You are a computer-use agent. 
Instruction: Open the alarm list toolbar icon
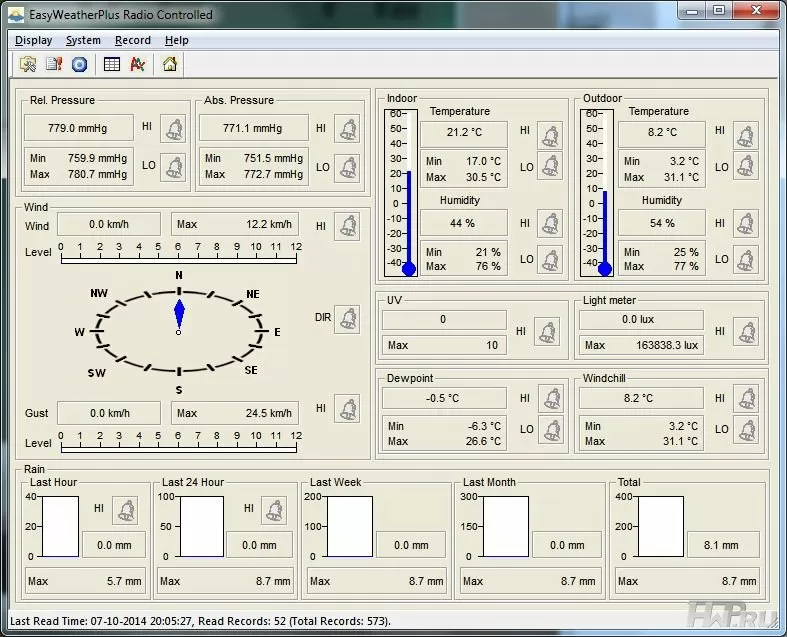(54, 64)
